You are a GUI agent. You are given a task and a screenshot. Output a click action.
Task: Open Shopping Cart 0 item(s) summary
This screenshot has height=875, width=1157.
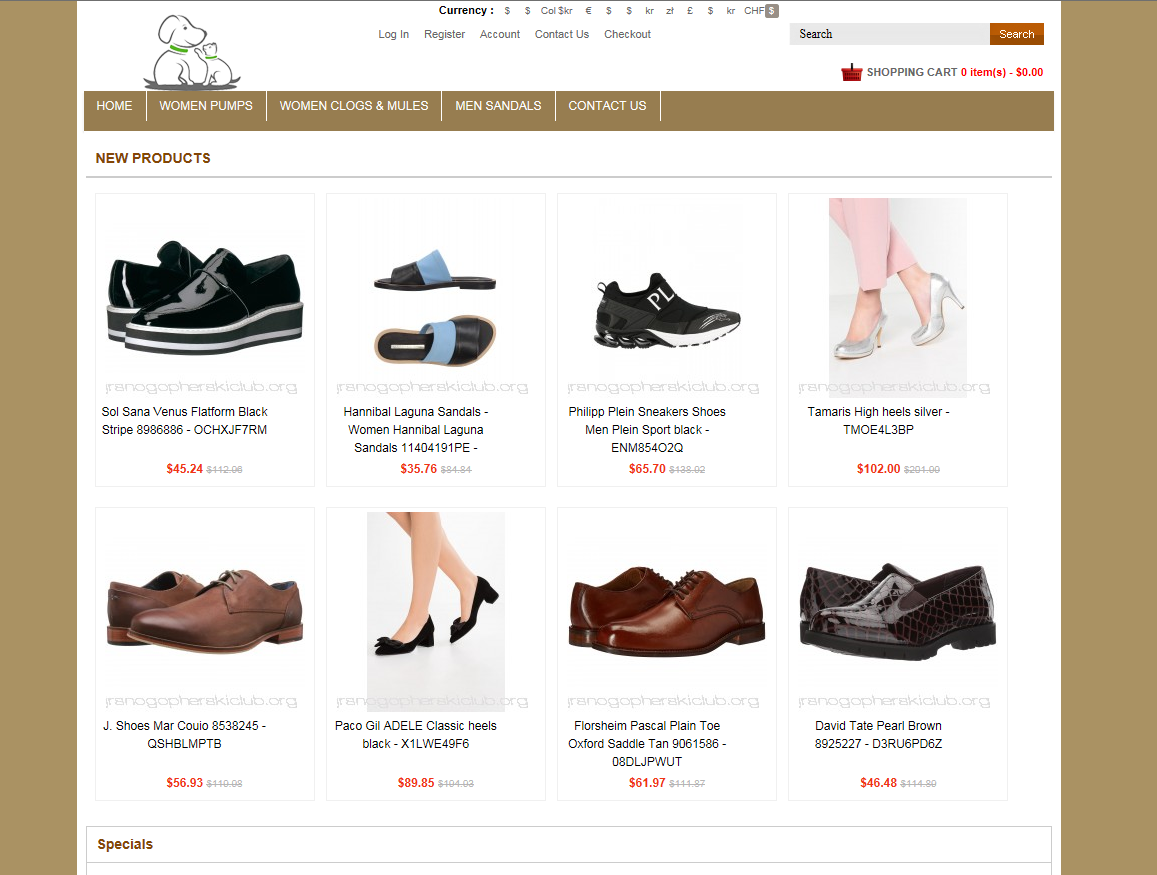coord(955,72)
